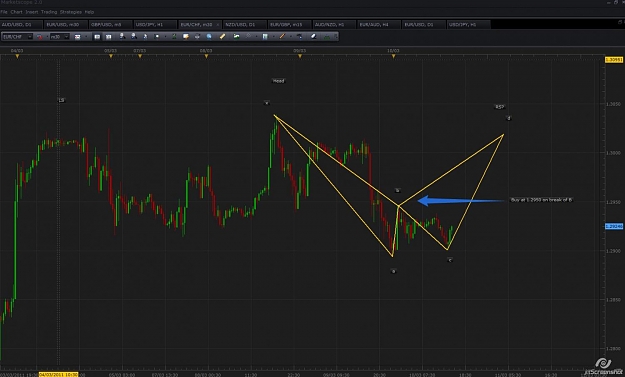The width and height of the screenshot is (625, 377).
Task: Switch to the NZD/USD, D1 chart tab
Action: point(244,25)
